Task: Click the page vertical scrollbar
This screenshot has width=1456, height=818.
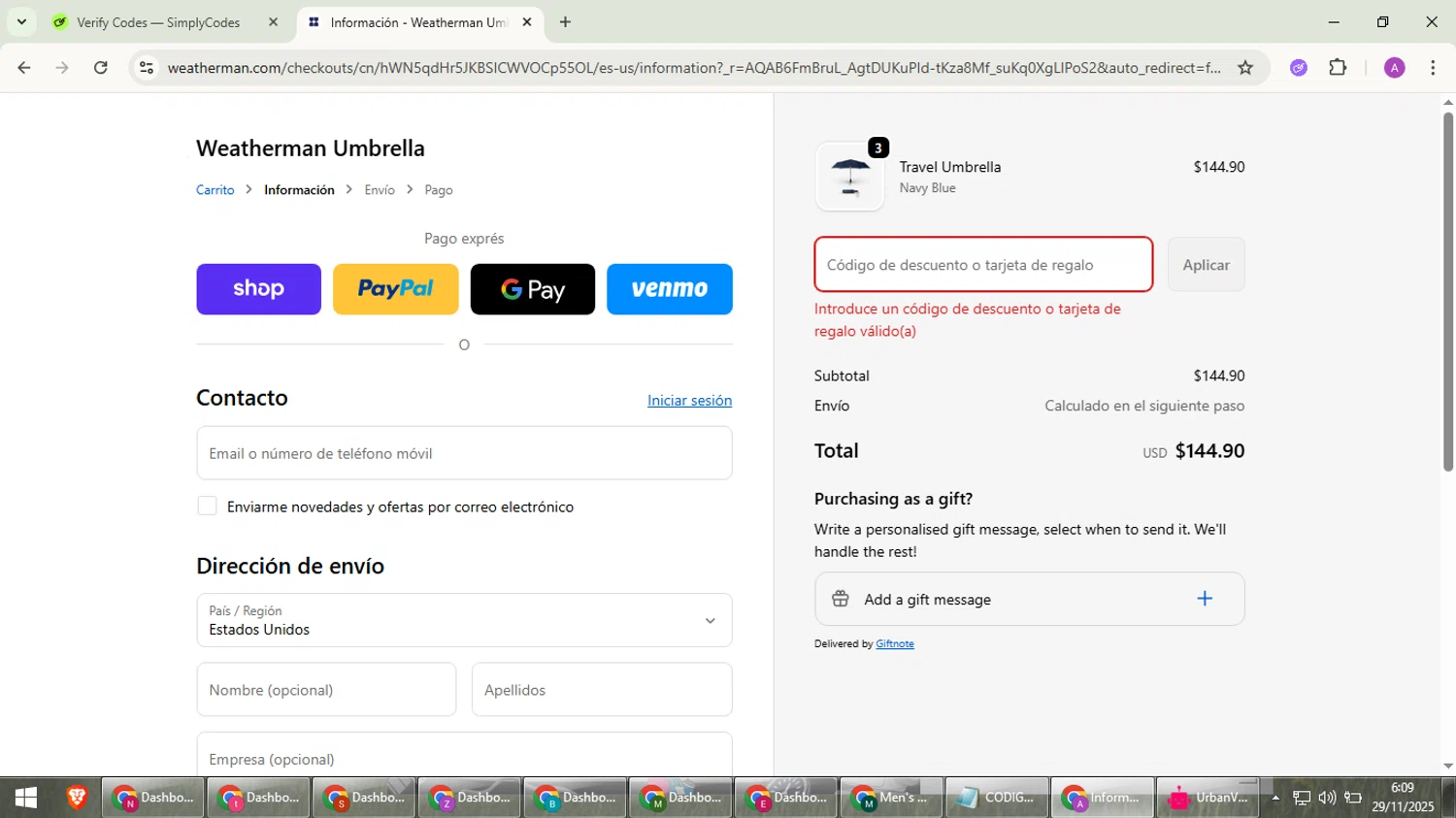Action: coord(1447,291)
